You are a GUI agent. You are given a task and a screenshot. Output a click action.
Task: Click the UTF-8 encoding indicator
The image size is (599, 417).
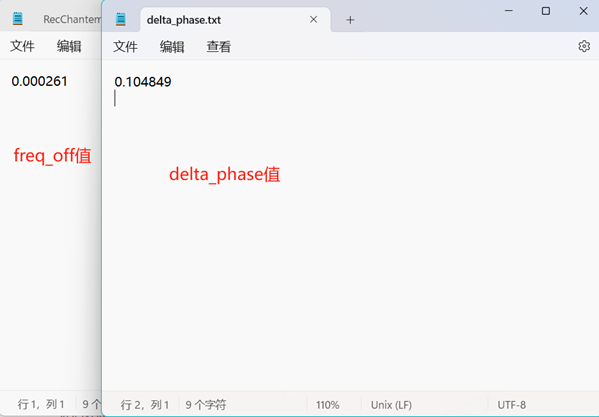click(512, 405)
